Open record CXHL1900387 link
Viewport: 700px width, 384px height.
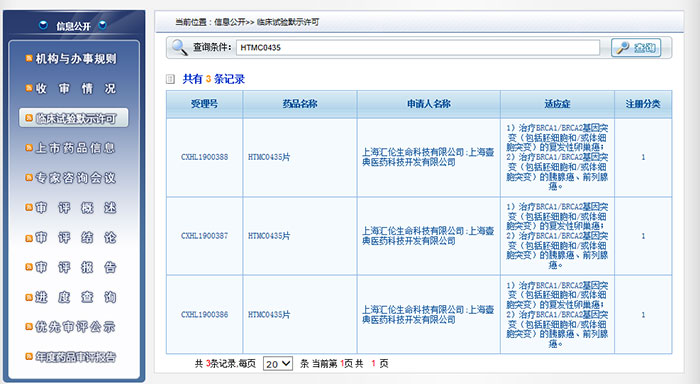point(204,236)
